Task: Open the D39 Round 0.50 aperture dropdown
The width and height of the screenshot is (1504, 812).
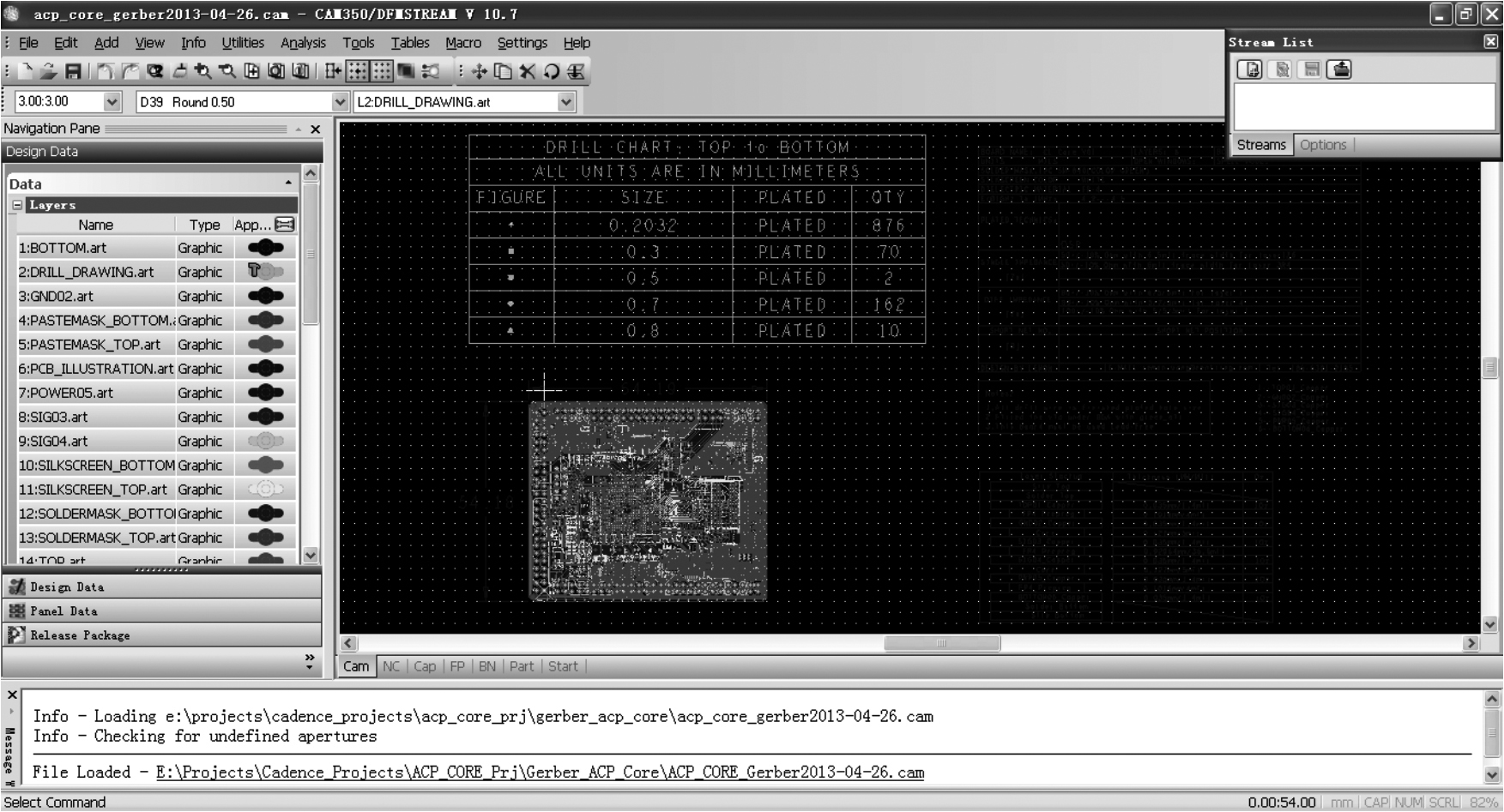Action: (x=340, y=102)
